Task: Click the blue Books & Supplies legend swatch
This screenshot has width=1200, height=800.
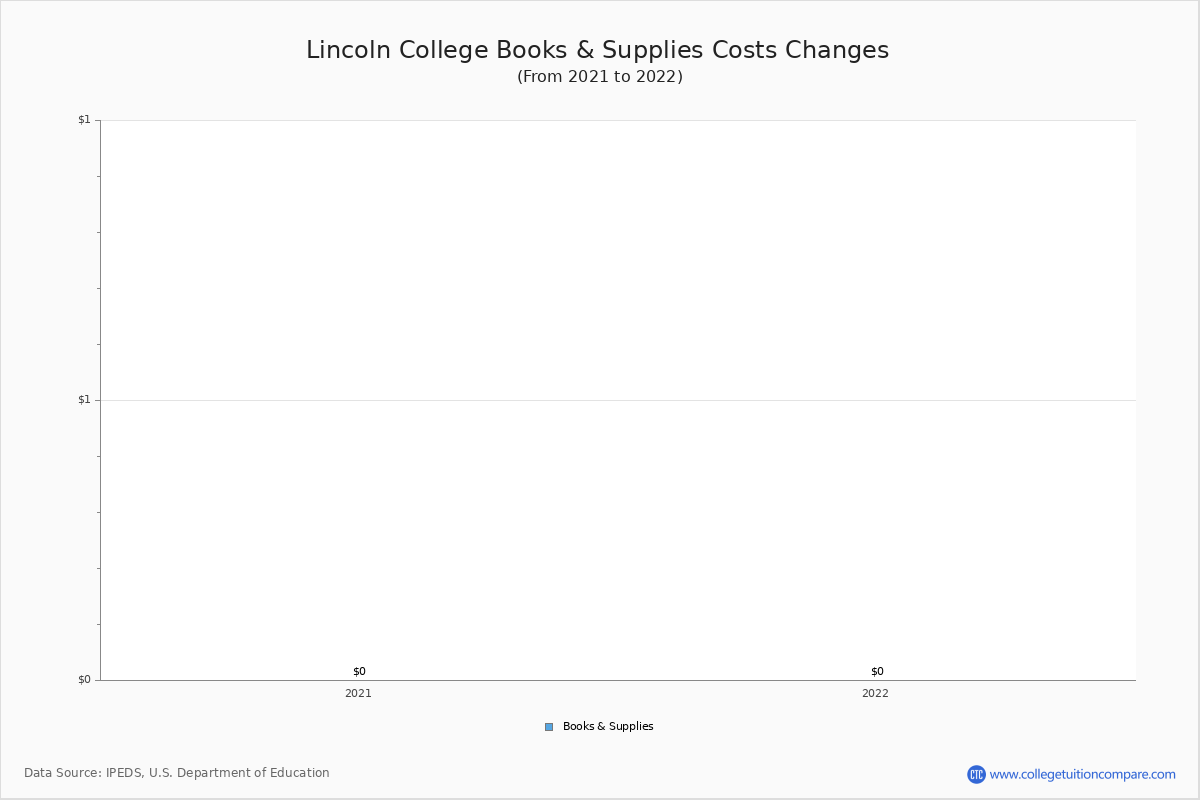Action: 549,727
